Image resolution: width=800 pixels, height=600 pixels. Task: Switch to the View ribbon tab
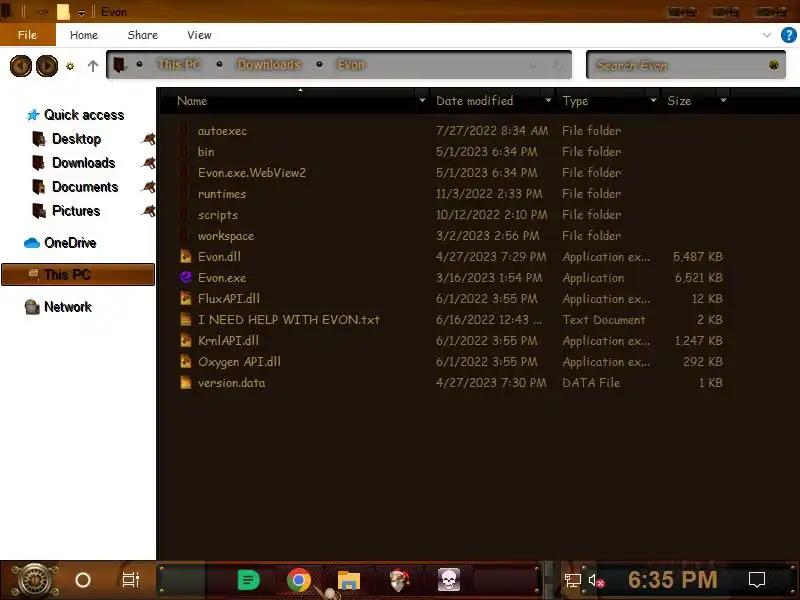(x=199, y=35)
